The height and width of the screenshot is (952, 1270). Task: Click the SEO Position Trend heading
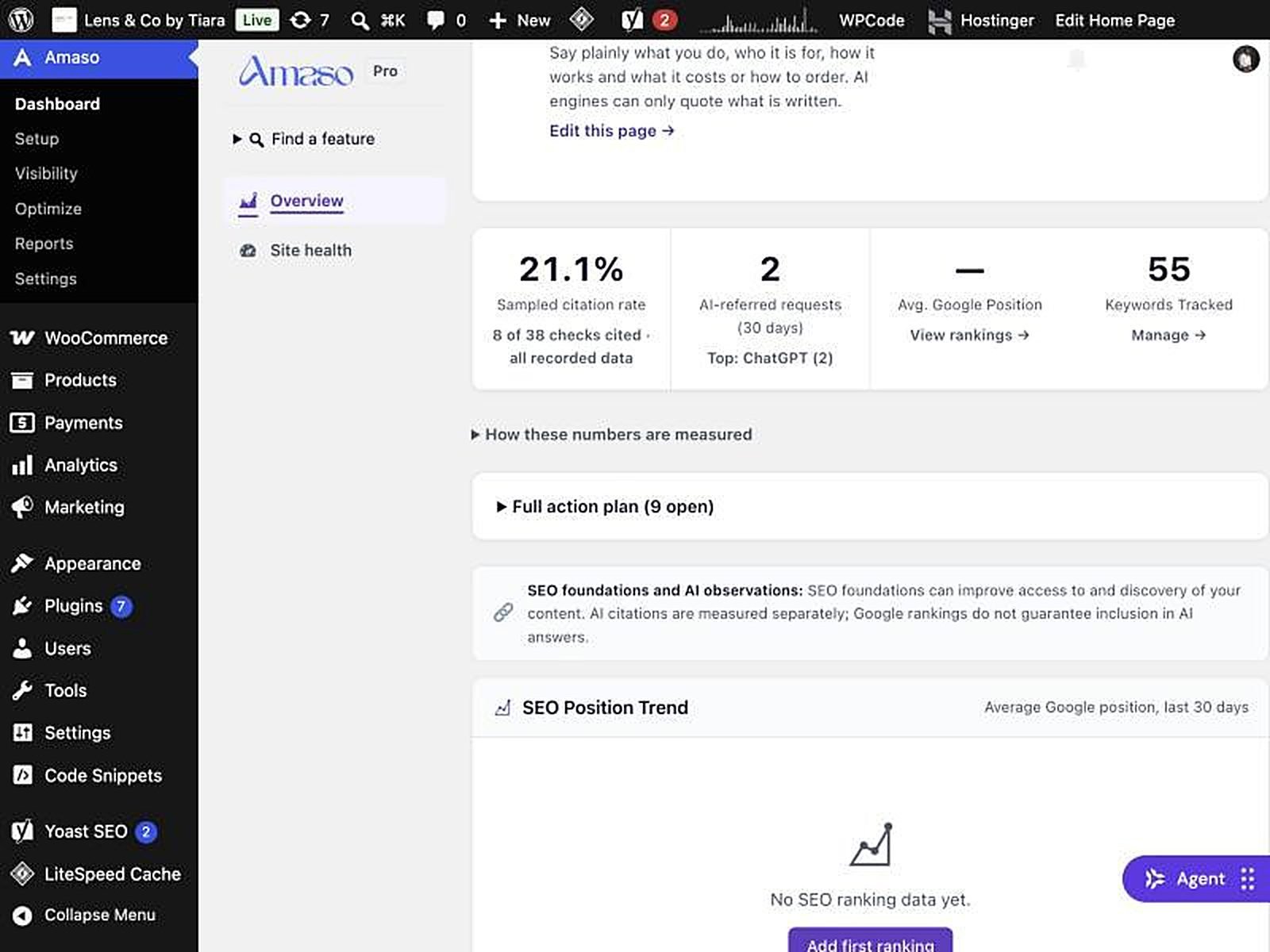pos(605,708)
